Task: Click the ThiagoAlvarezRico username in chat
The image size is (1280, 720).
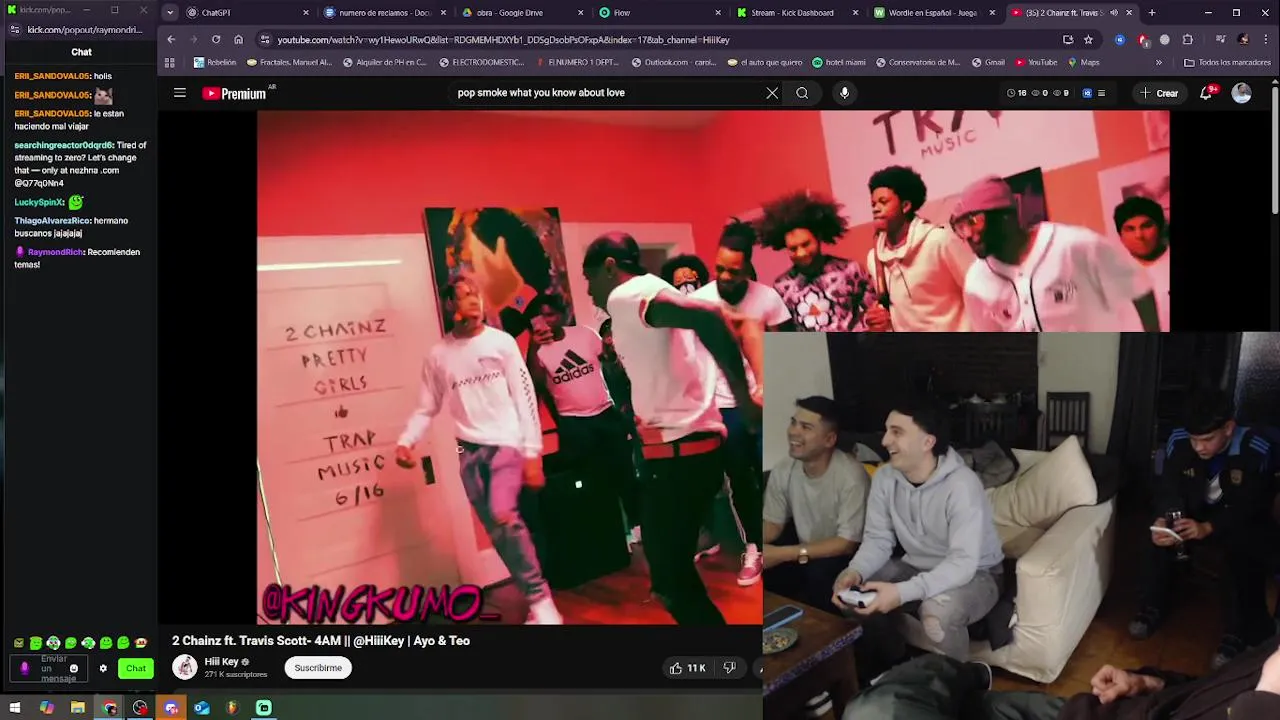Action: (x=52, y=220)
